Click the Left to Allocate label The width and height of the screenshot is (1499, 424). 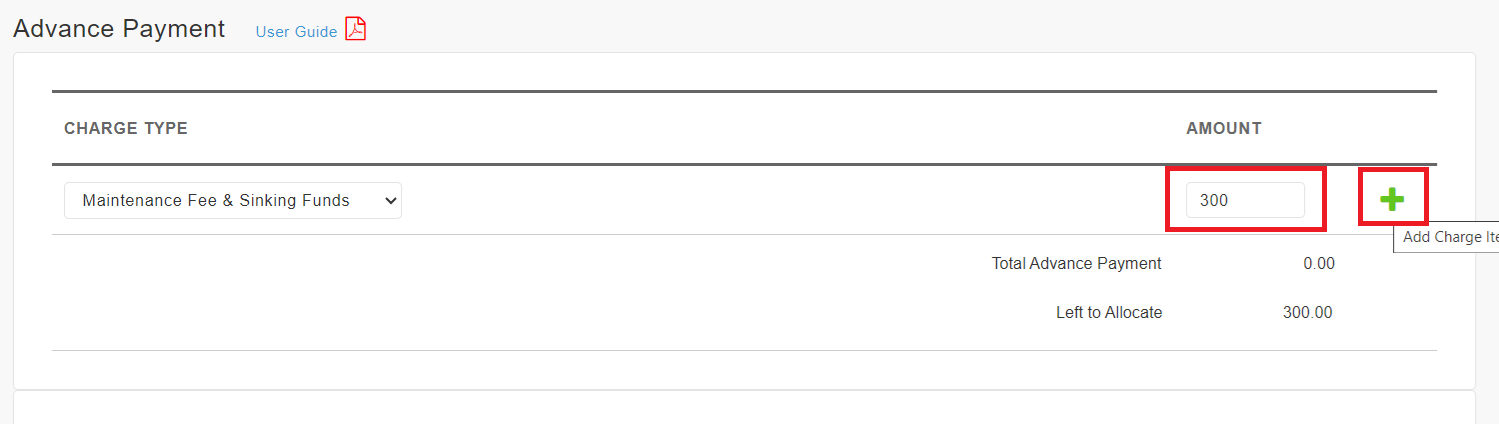click(x=1109, y=313)
